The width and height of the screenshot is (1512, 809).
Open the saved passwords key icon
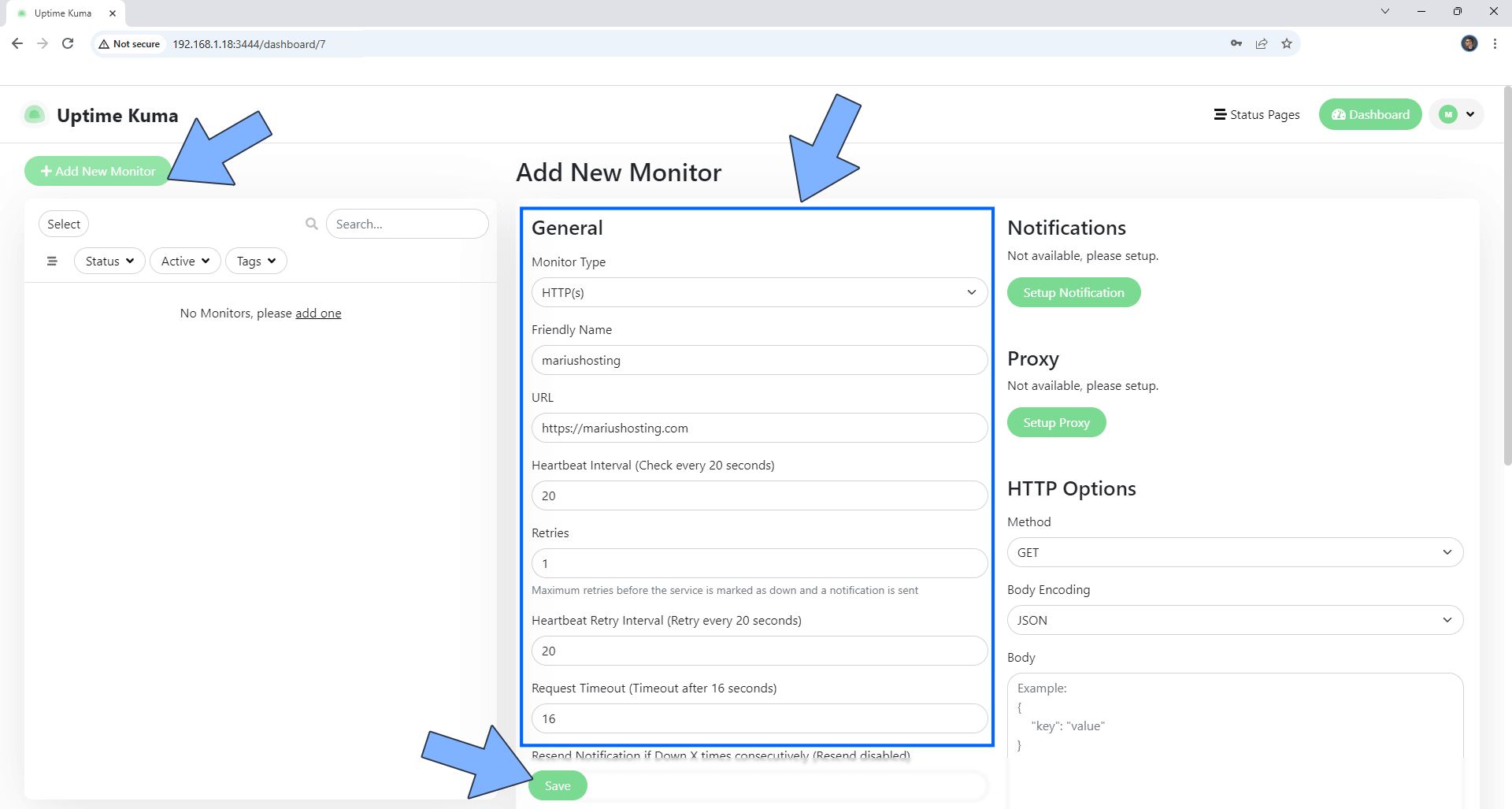pos(1236,44)
